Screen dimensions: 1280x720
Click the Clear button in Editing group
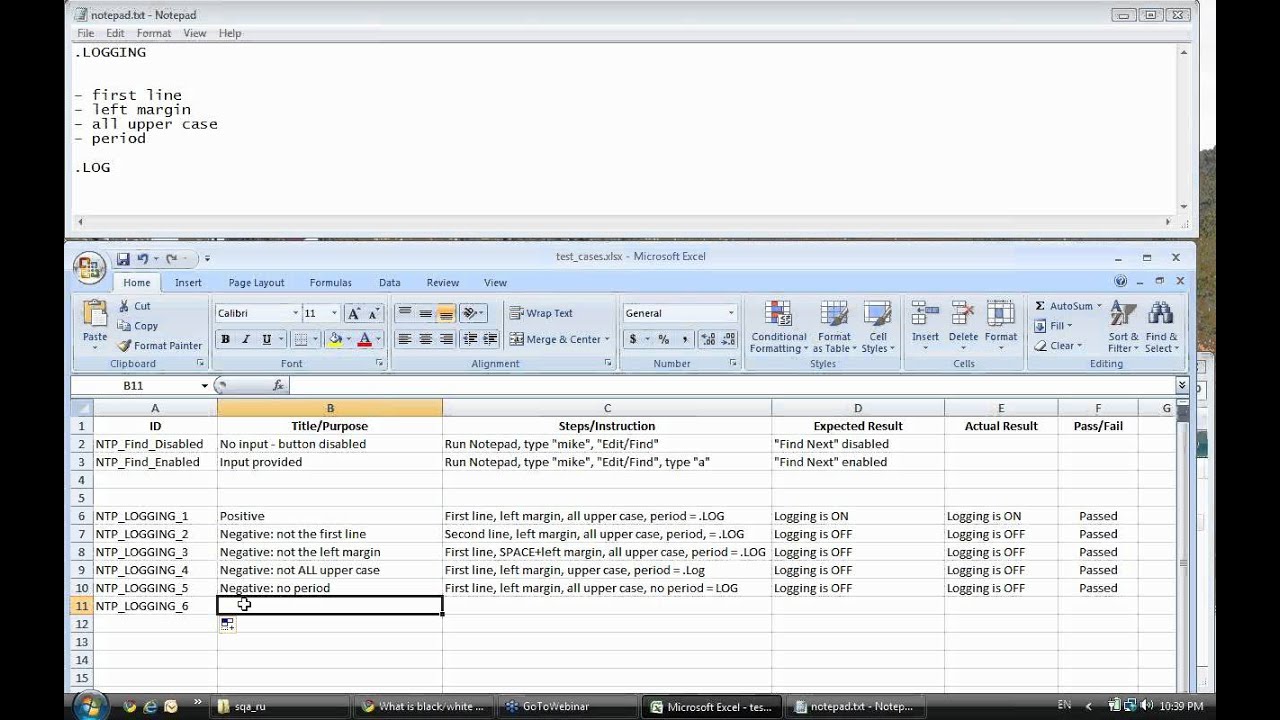[1057, 346]
